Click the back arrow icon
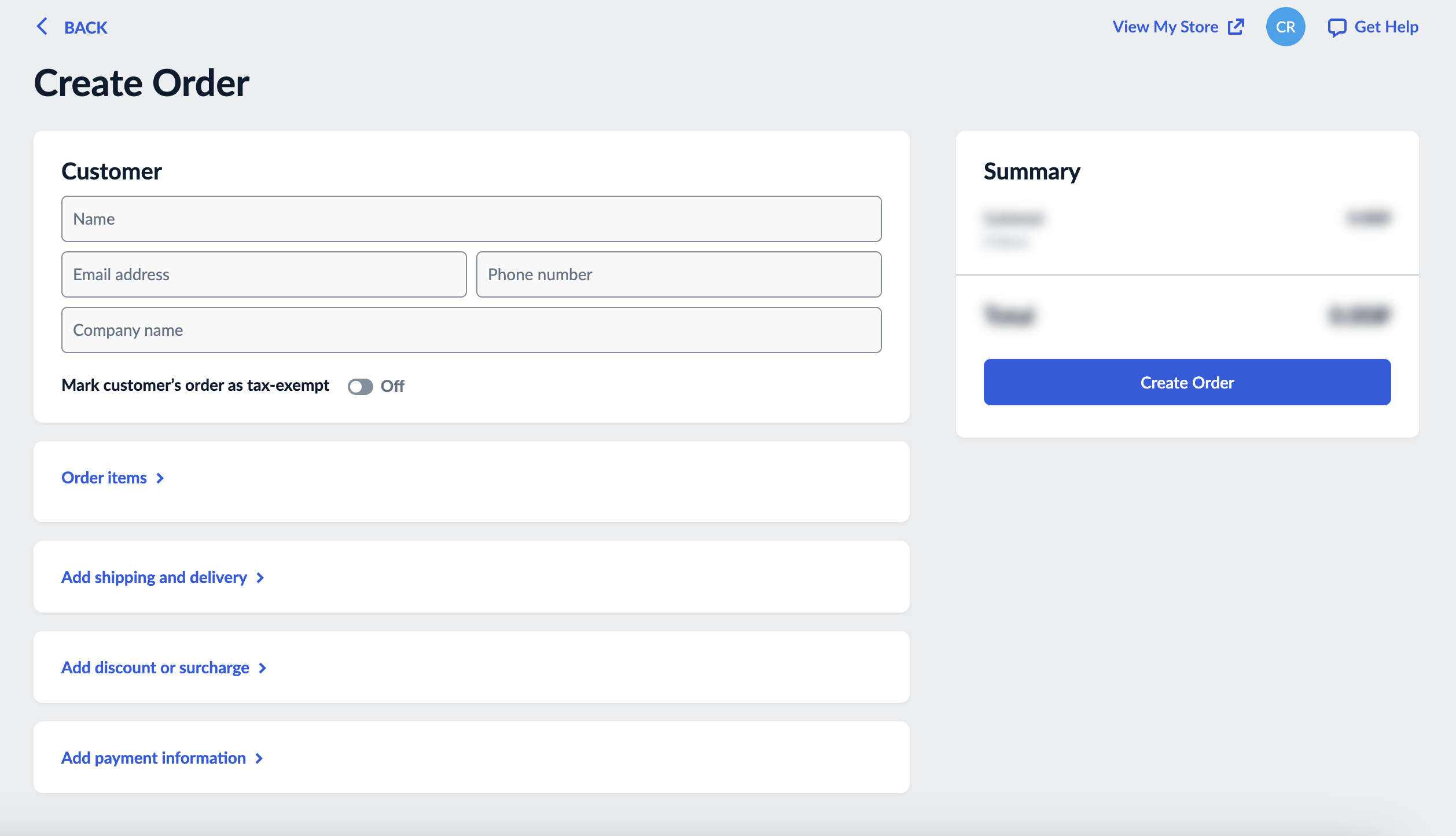Image resolution: width=1456 pixels, height=836 pixels. click(x=42, y=27)
